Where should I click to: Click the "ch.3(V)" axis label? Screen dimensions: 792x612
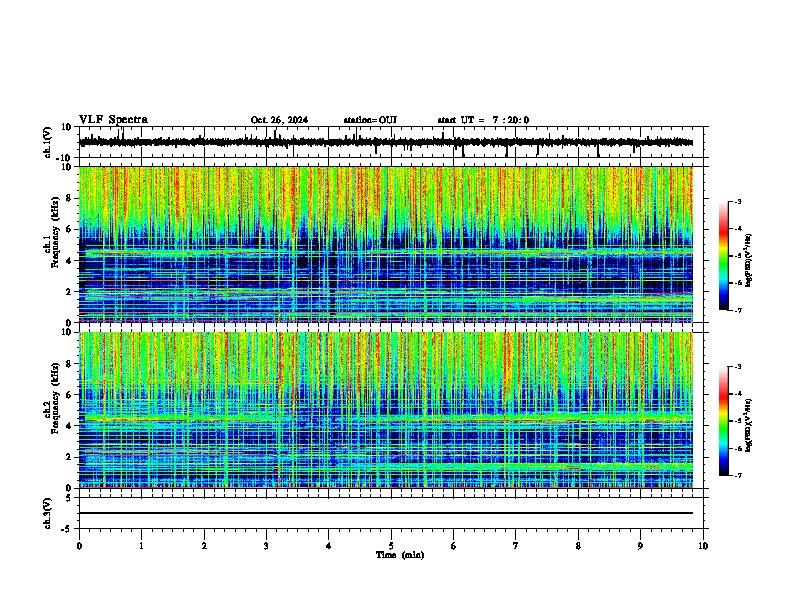[48, 513]
